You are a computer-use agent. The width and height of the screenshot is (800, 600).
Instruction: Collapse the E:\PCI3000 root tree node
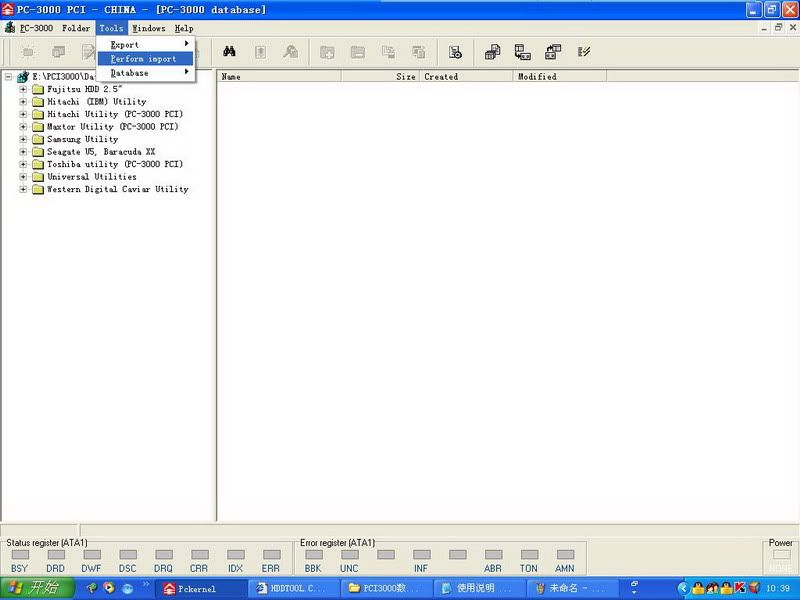[x=9, y=77]
